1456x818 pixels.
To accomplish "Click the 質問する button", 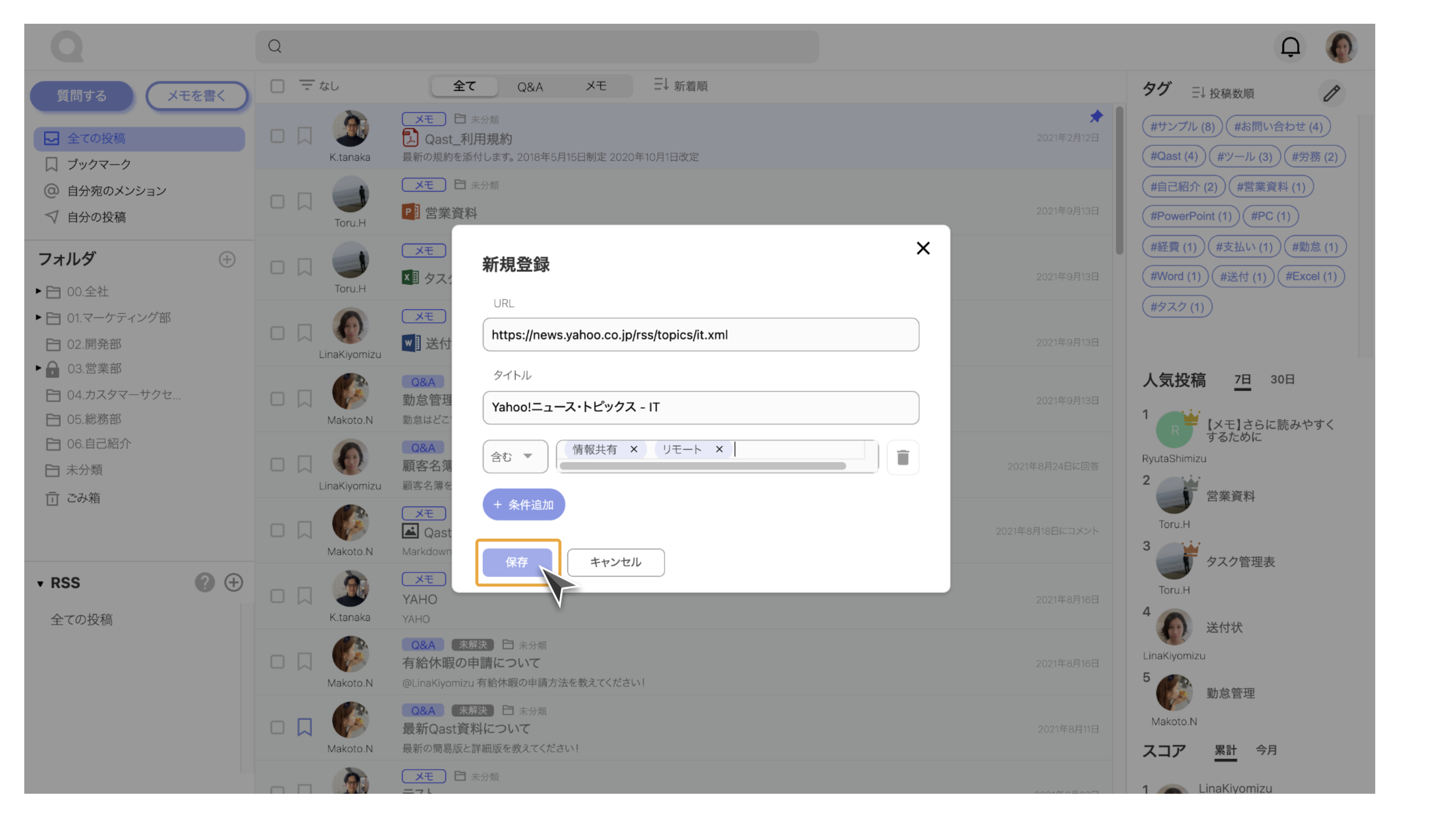I will (81, 96).
